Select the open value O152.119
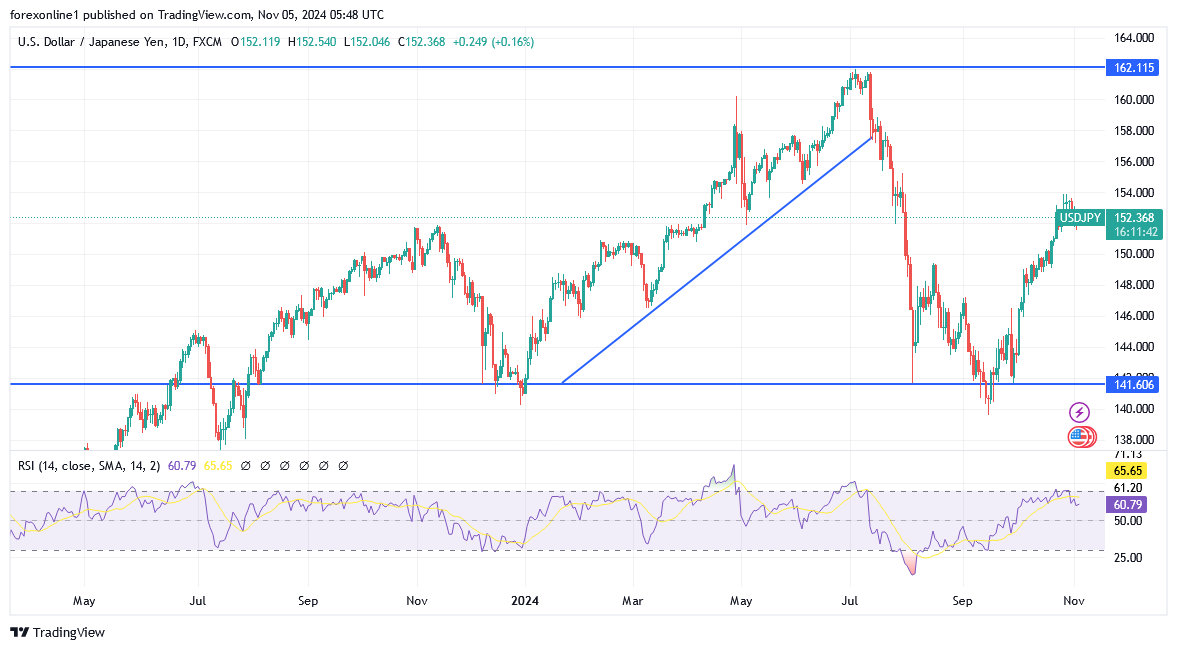1177x650 pixels. pyautogui.click(x=255, y=42)
